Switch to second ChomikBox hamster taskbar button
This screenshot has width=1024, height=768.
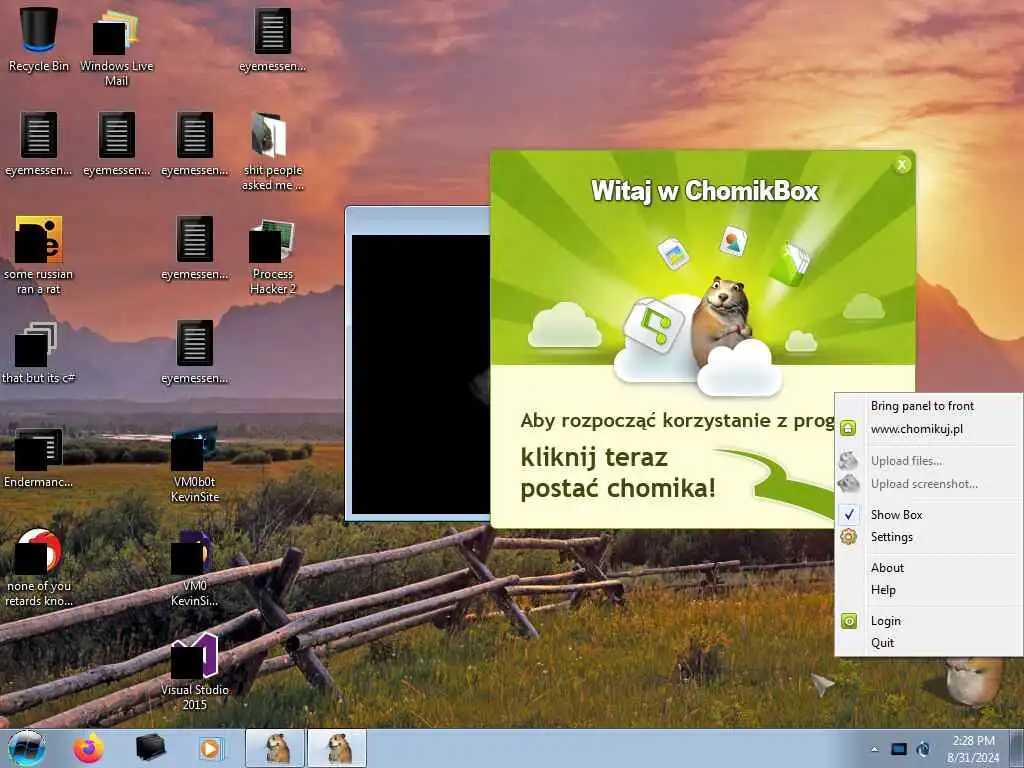click(x=337, y=748)
